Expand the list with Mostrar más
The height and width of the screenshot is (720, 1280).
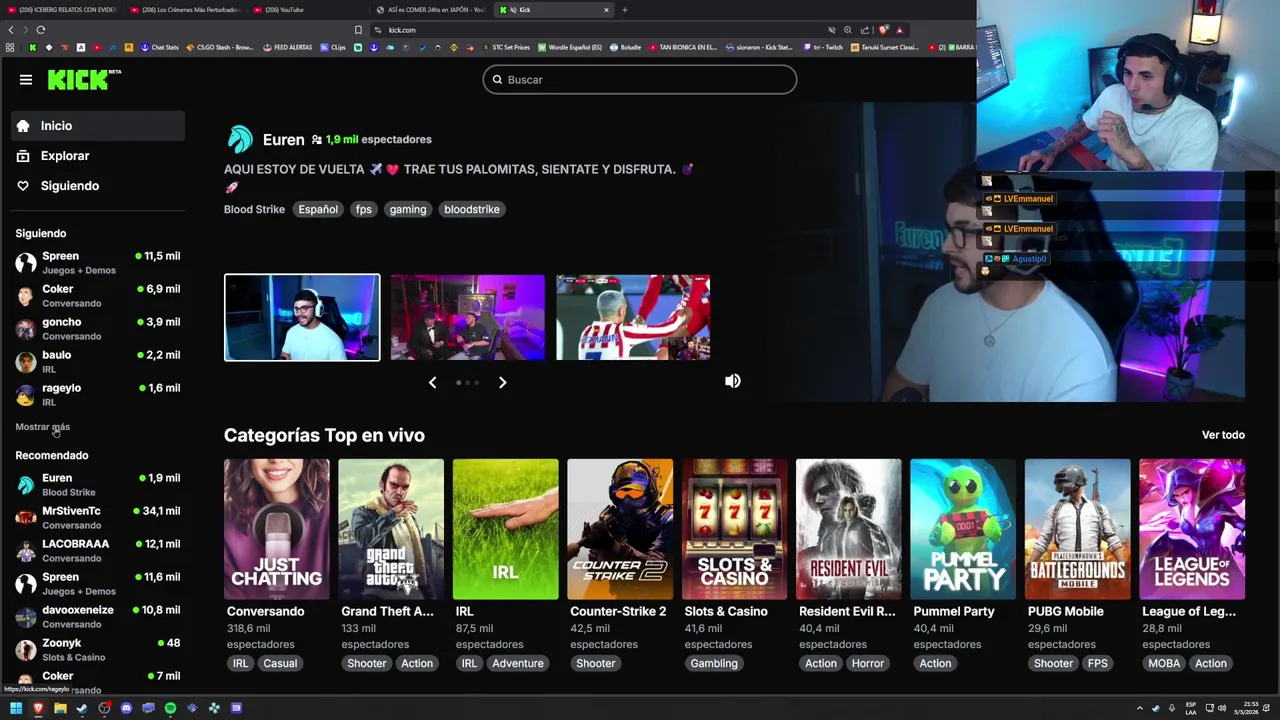[42, 427]
